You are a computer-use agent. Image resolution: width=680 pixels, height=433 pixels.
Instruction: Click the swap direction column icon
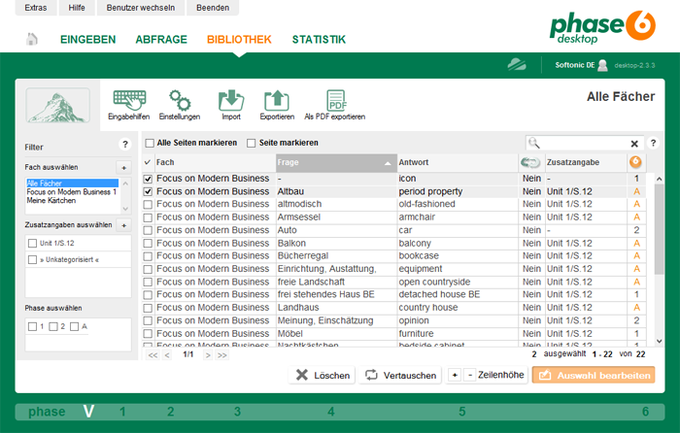click(530, 162)
